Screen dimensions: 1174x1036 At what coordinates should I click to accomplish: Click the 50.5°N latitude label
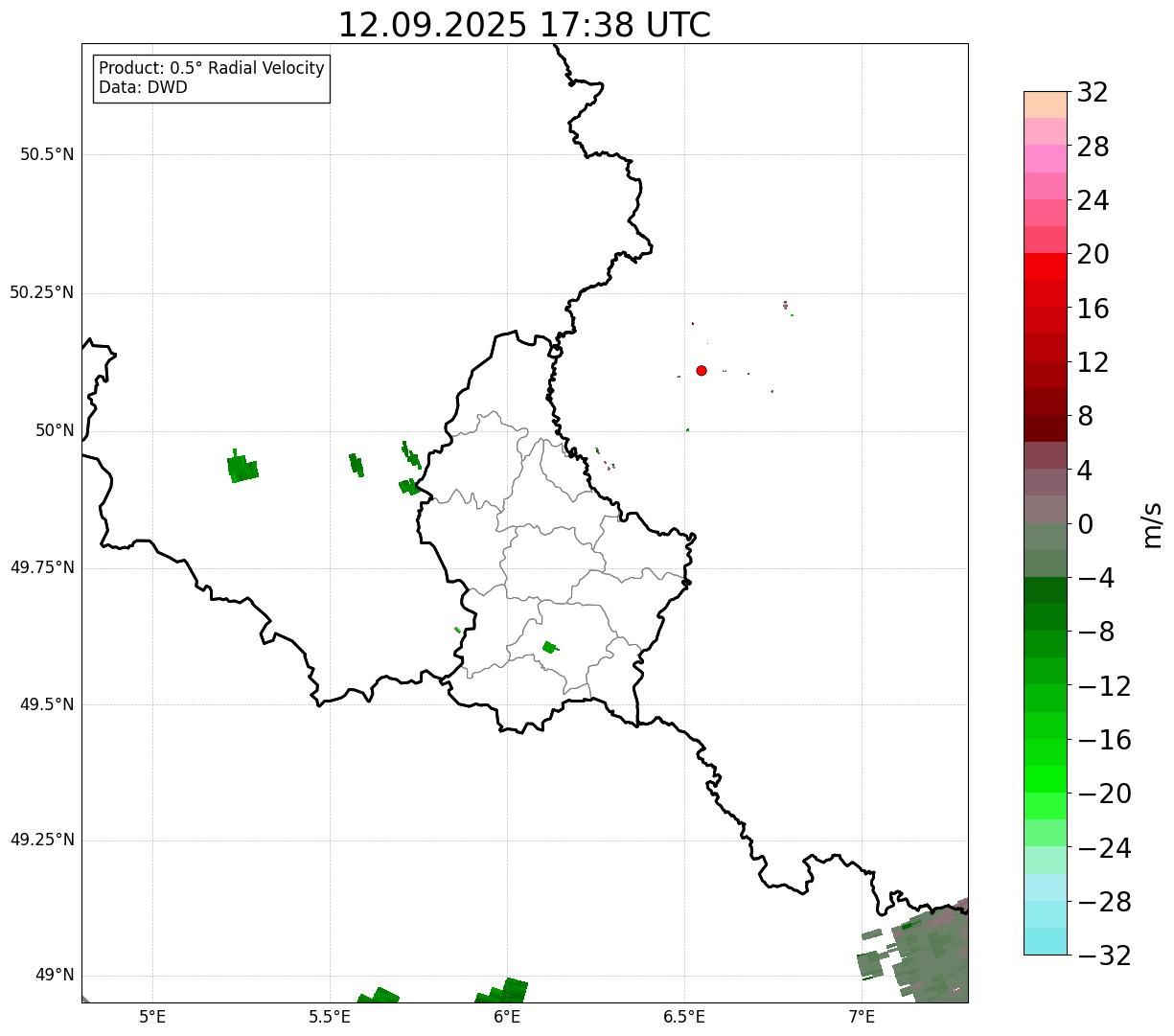[x=47, y=154]
